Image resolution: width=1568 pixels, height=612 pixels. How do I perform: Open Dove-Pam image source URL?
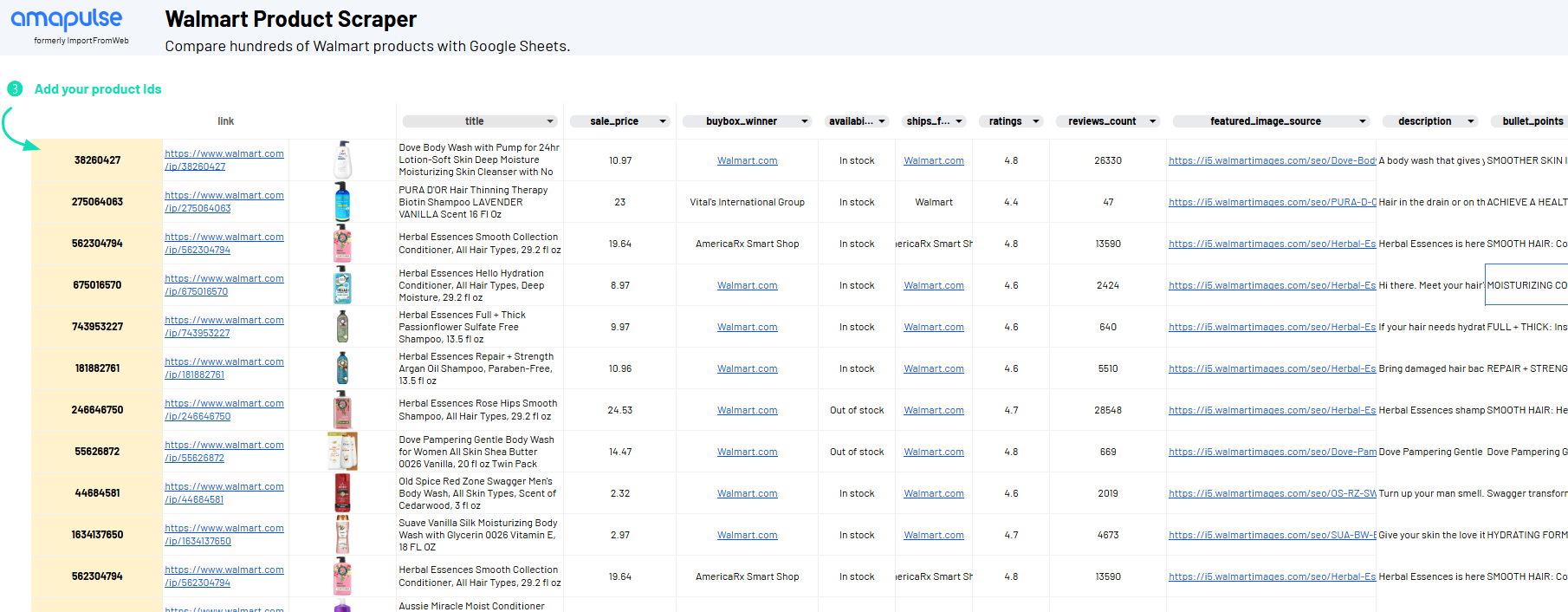[x=1272, y=452]
